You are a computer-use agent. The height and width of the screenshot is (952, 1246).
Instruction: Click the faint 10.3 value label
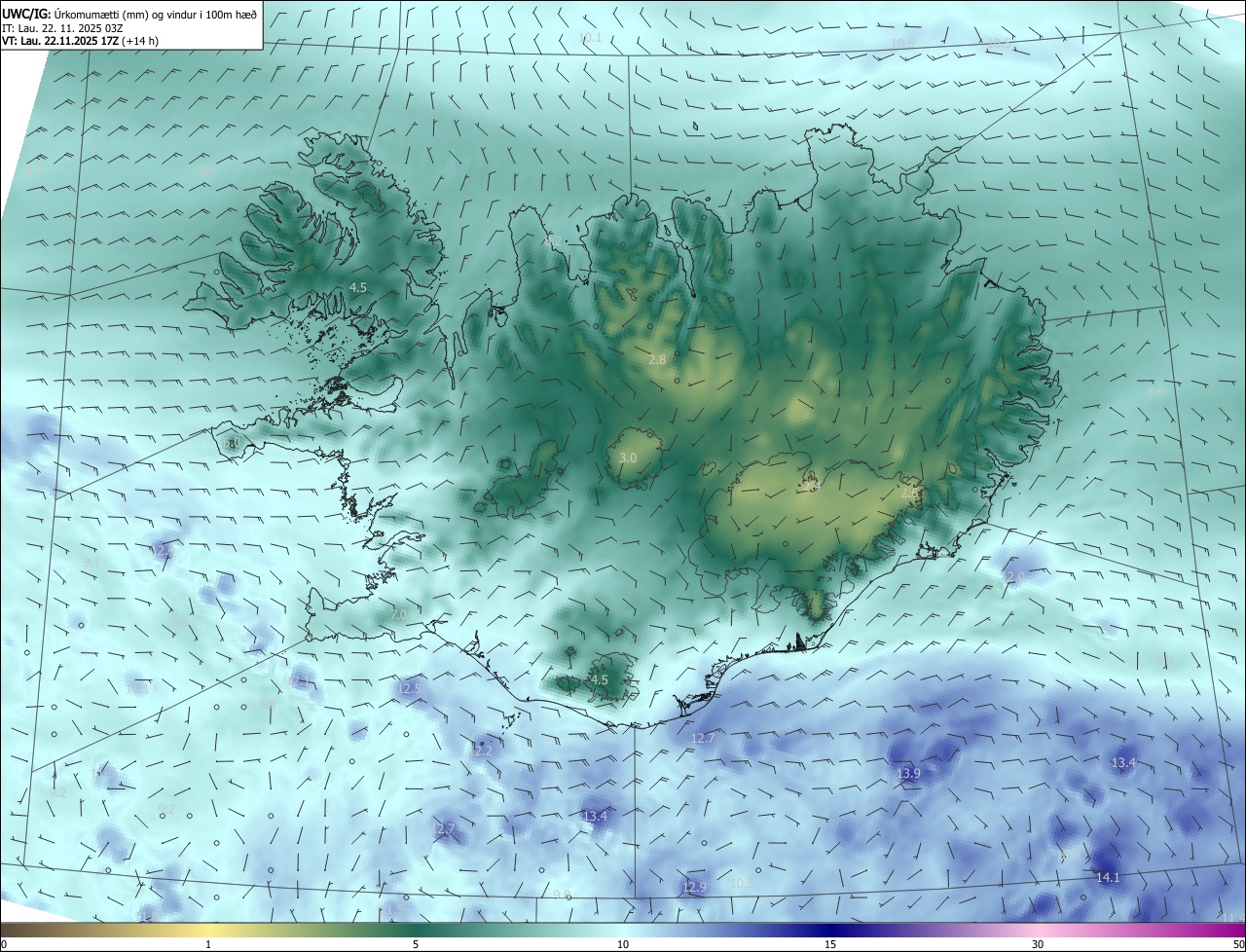[742, 883]
